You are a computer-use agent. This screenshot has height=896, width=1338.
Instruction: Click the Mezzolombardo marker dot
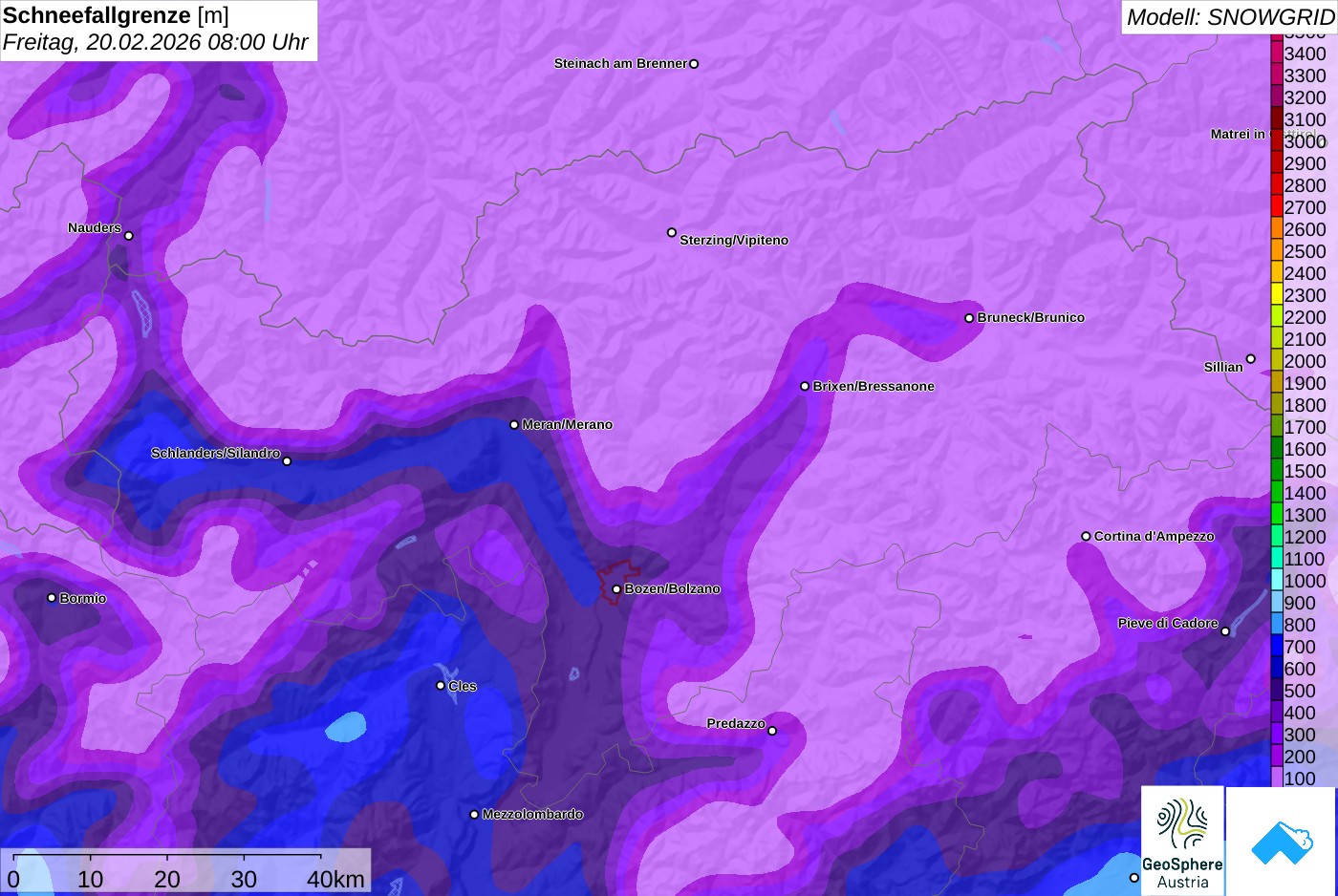click(x=474, y=815)
